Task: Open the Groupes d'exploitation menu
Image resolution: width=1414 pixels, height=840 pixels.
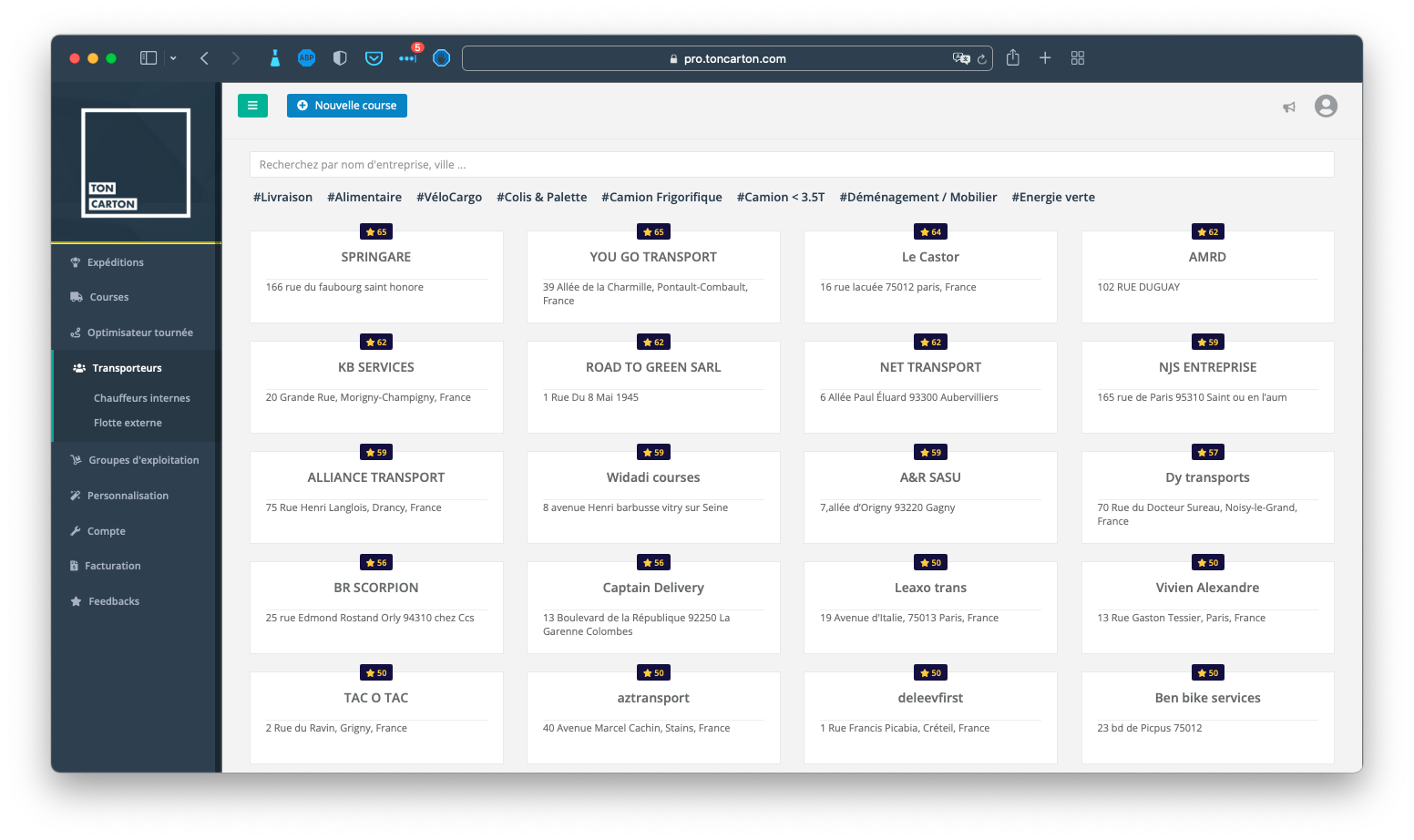Action: (x=143, y=460)
